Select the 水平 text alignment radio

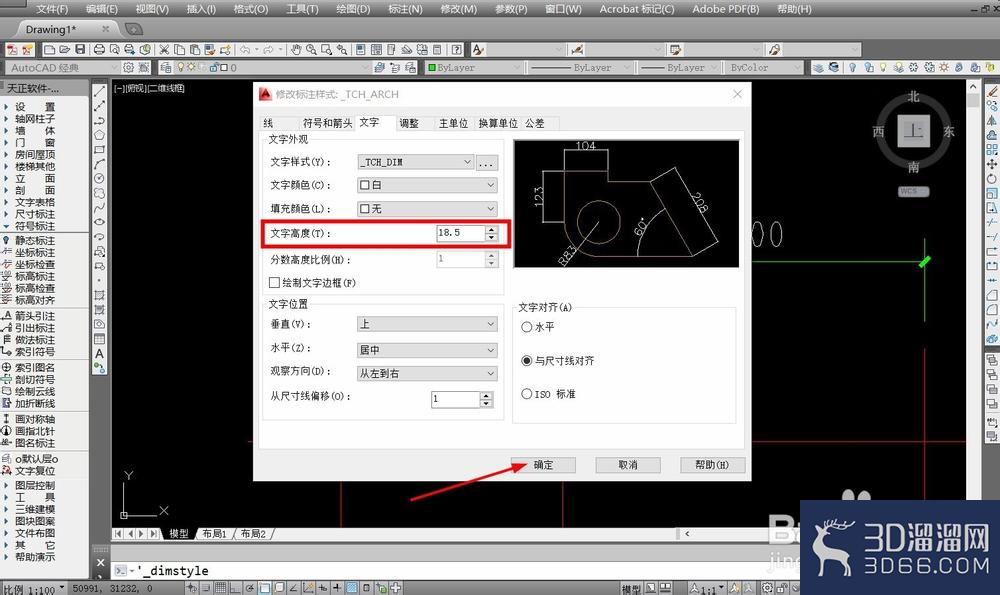[526, 327]
